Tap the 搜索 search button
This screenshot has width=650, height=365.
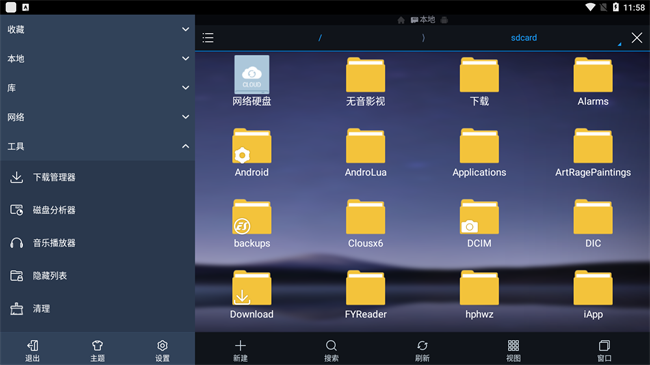click(331, 350)
